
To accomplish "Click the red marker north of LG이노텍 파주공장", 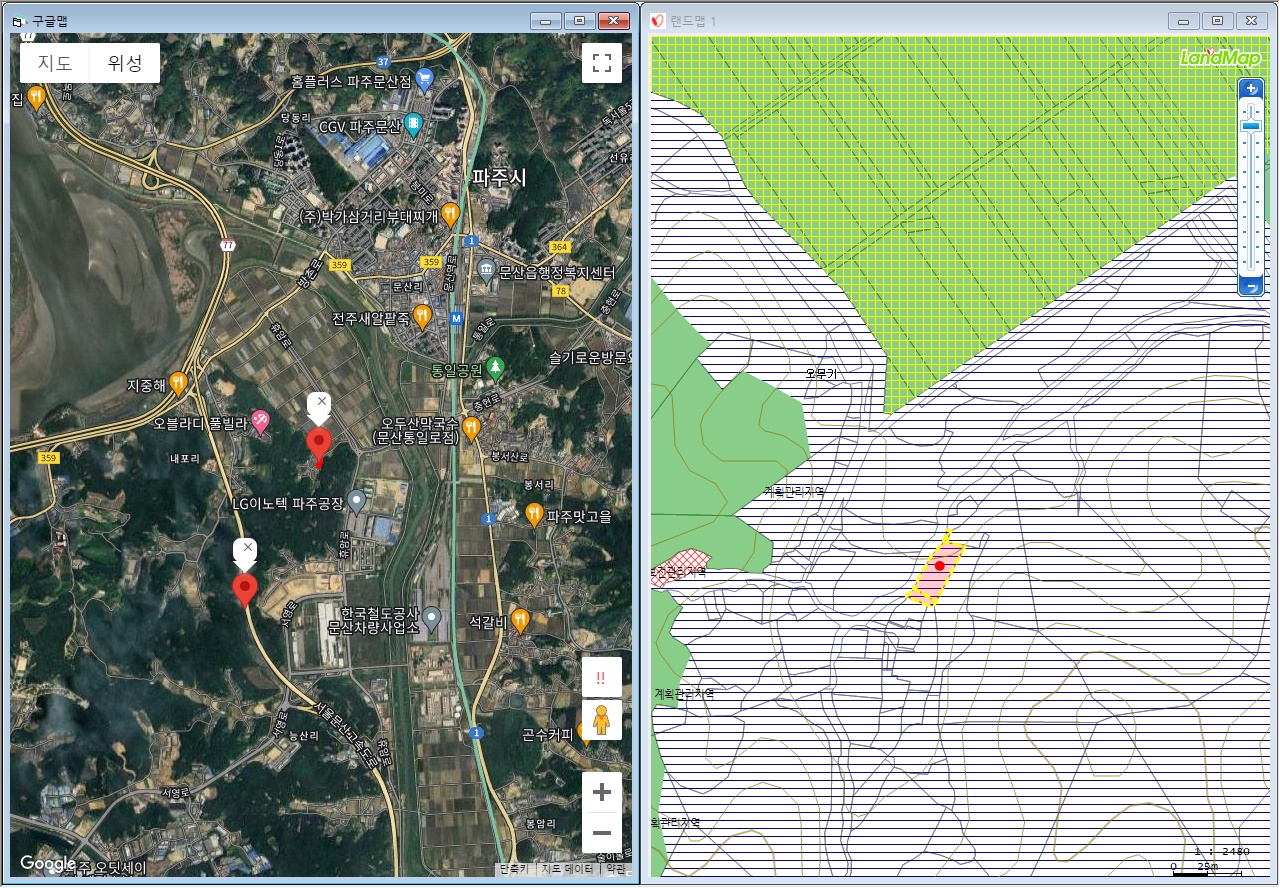I will tap(319, 444).
